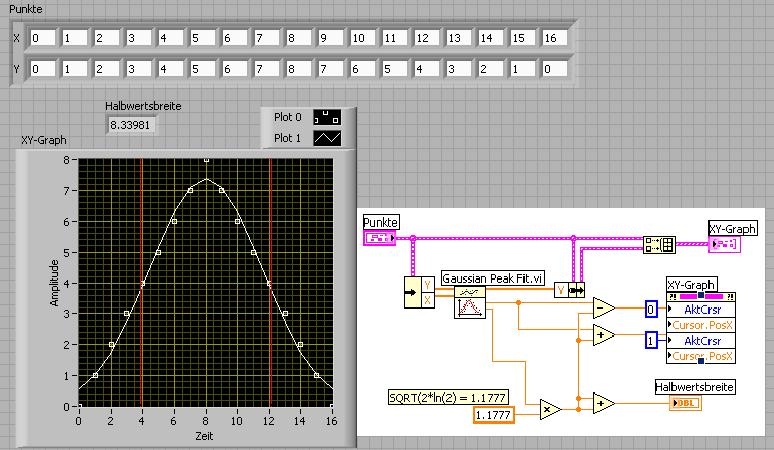Click the Halbwertsbreite label in block diagram
Viewport: 774px width, 450px height.
point(695,387)
